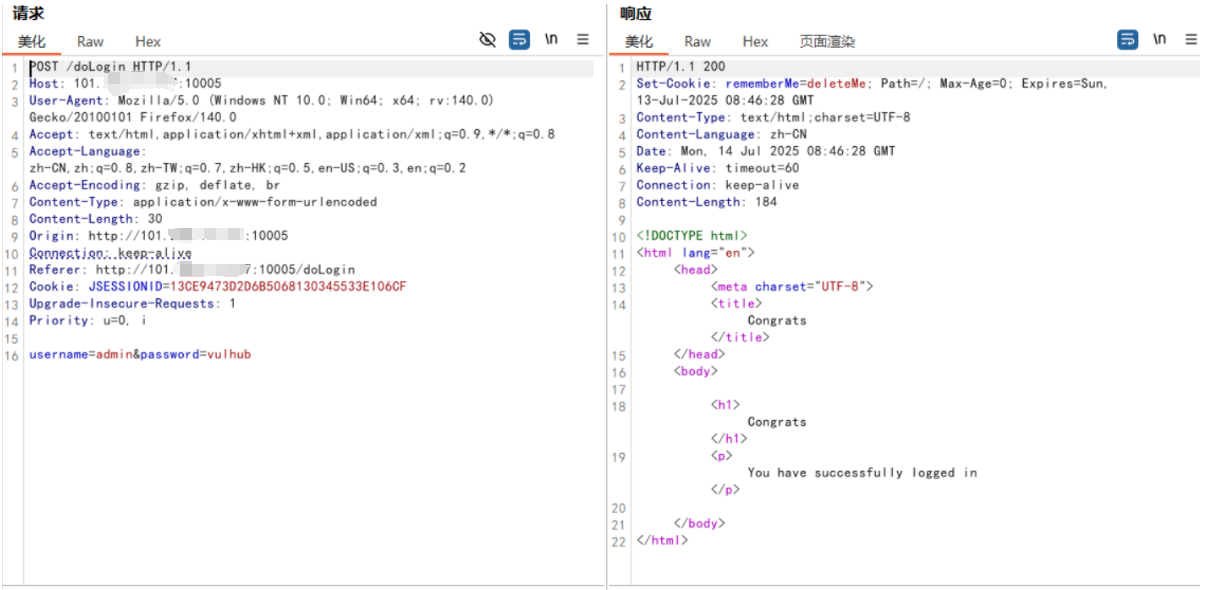Click the POST /doLogin request line
The height and width of the screenshot is (590, 1220).
click(110, 67)
